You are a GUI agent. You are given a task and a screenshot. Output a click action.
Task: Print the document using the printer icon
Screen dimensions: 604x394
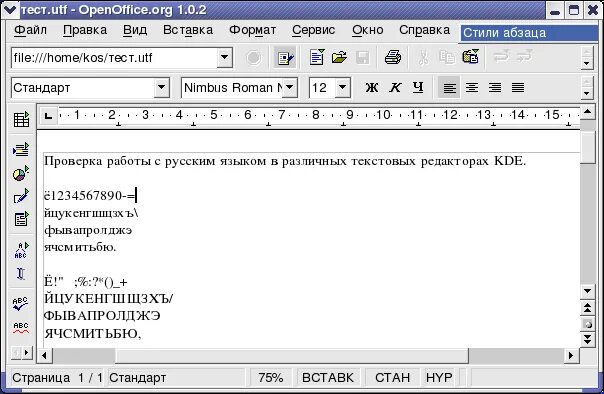(x=393, y=57)
